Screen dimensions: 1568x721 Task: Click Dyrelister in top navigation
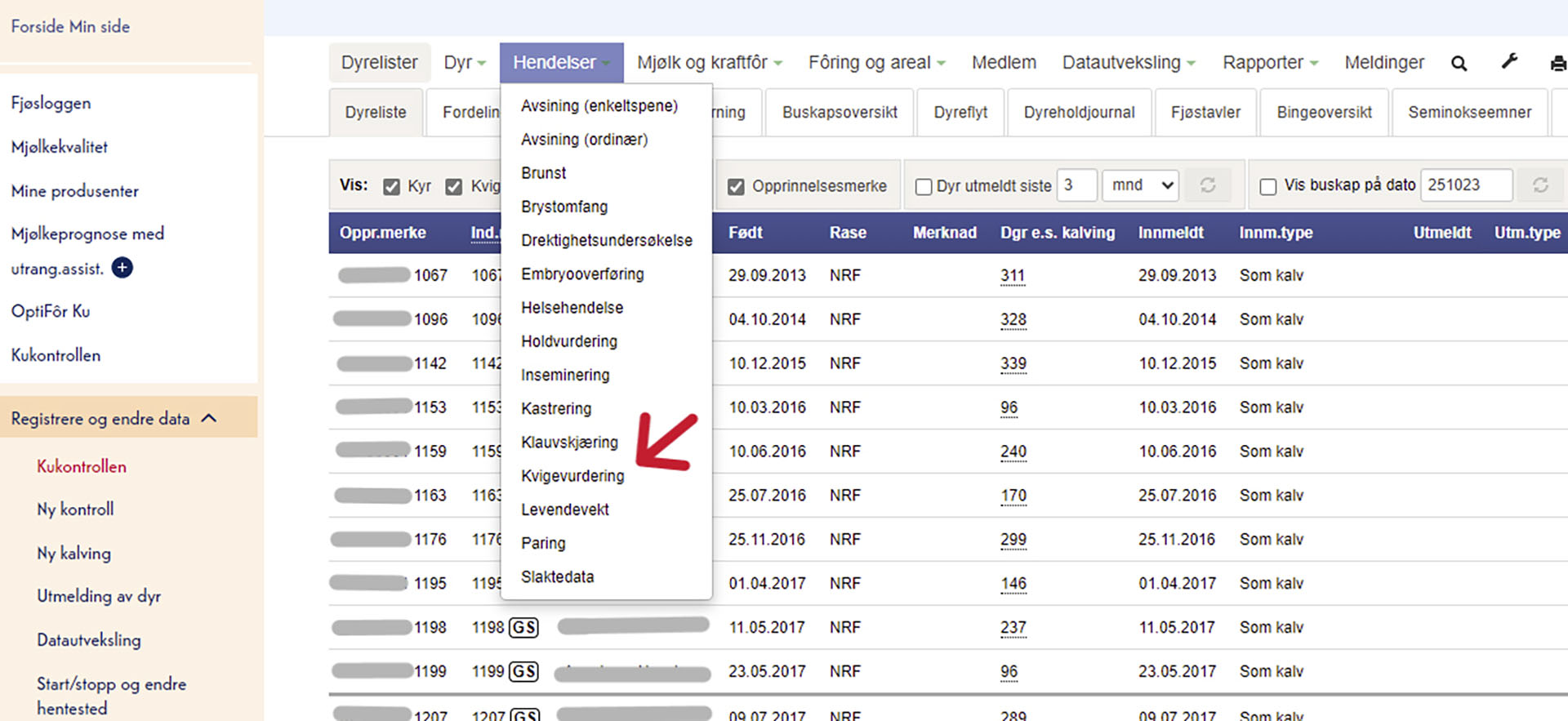tap(379, 63)
